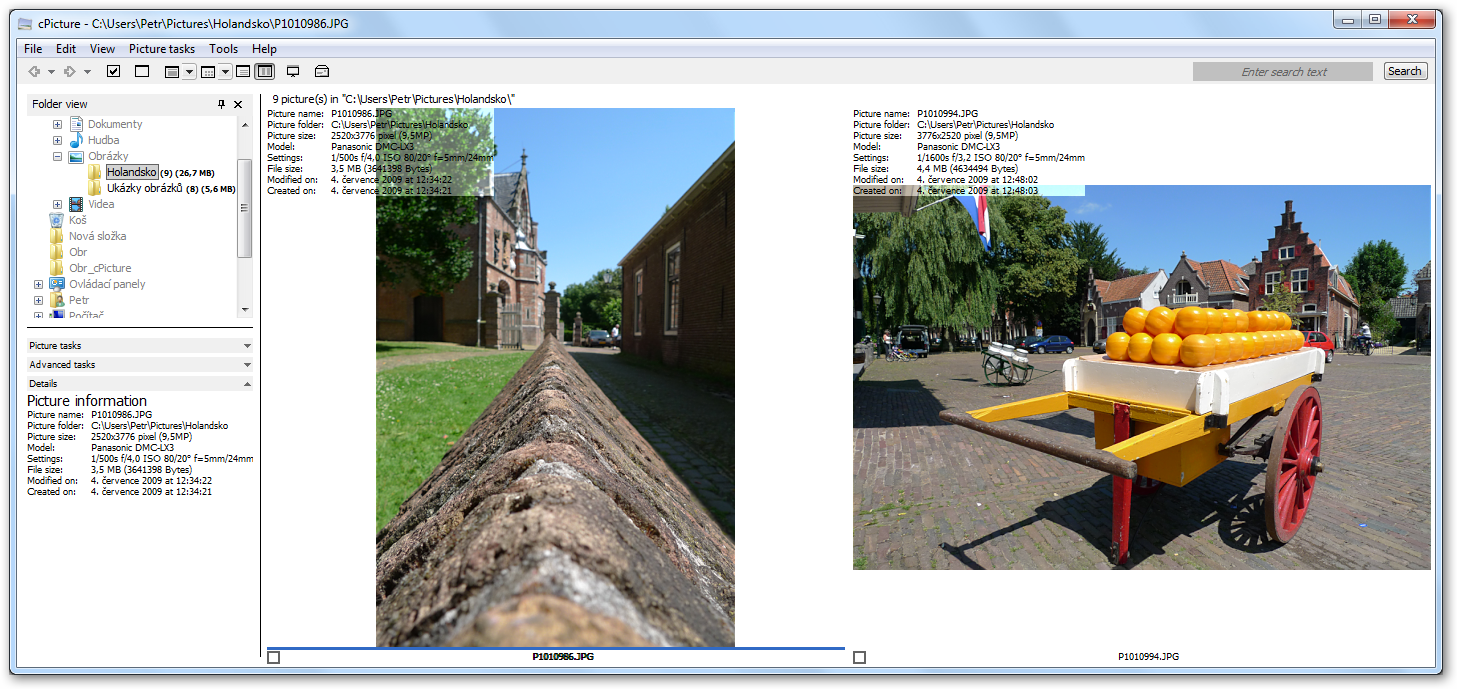The image size is (1457, 689).
Task: Click the select-all checkmark toolbar icon
Action: (x=113, y=71)
